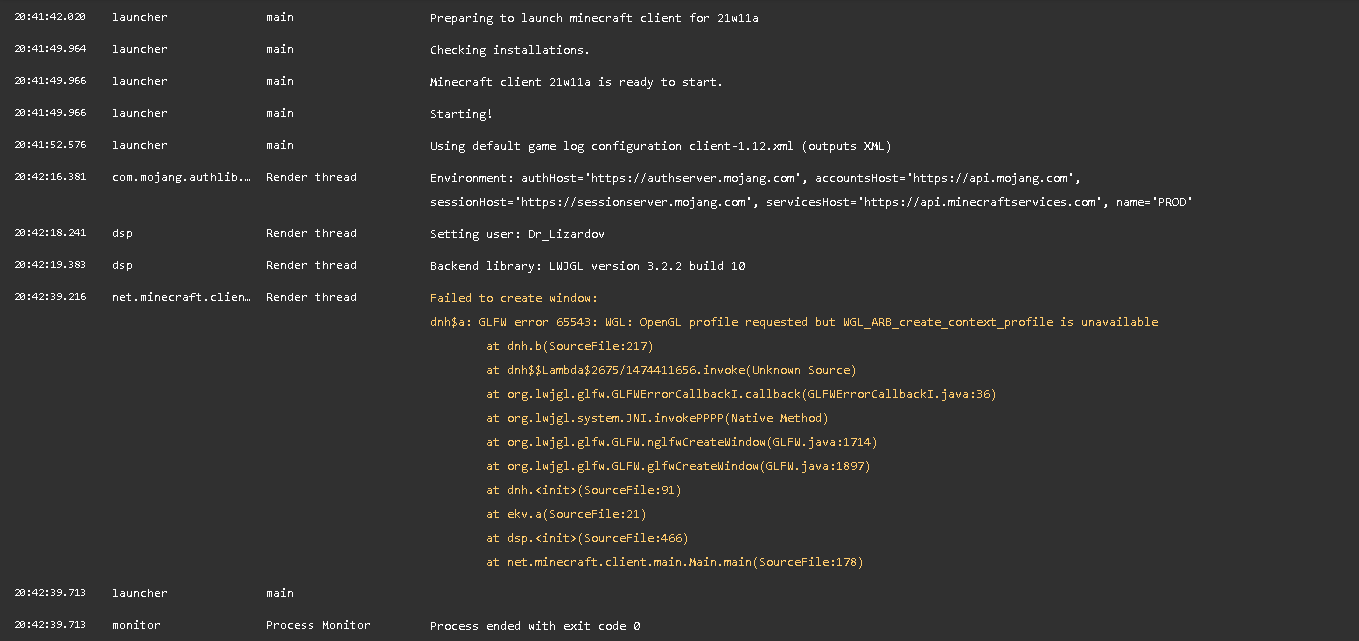Select the 'com.mojang.authlib...' source label
1359x641 pixels.
tap(181, 178)
